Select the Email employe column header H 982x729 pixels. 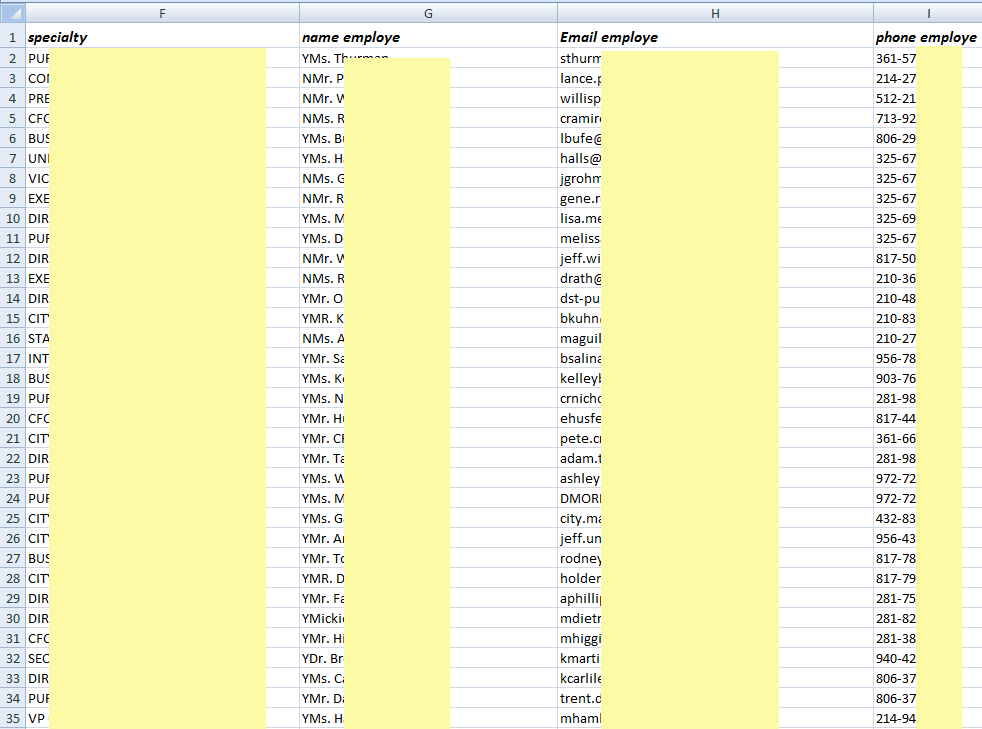click(x=715, y=13)
